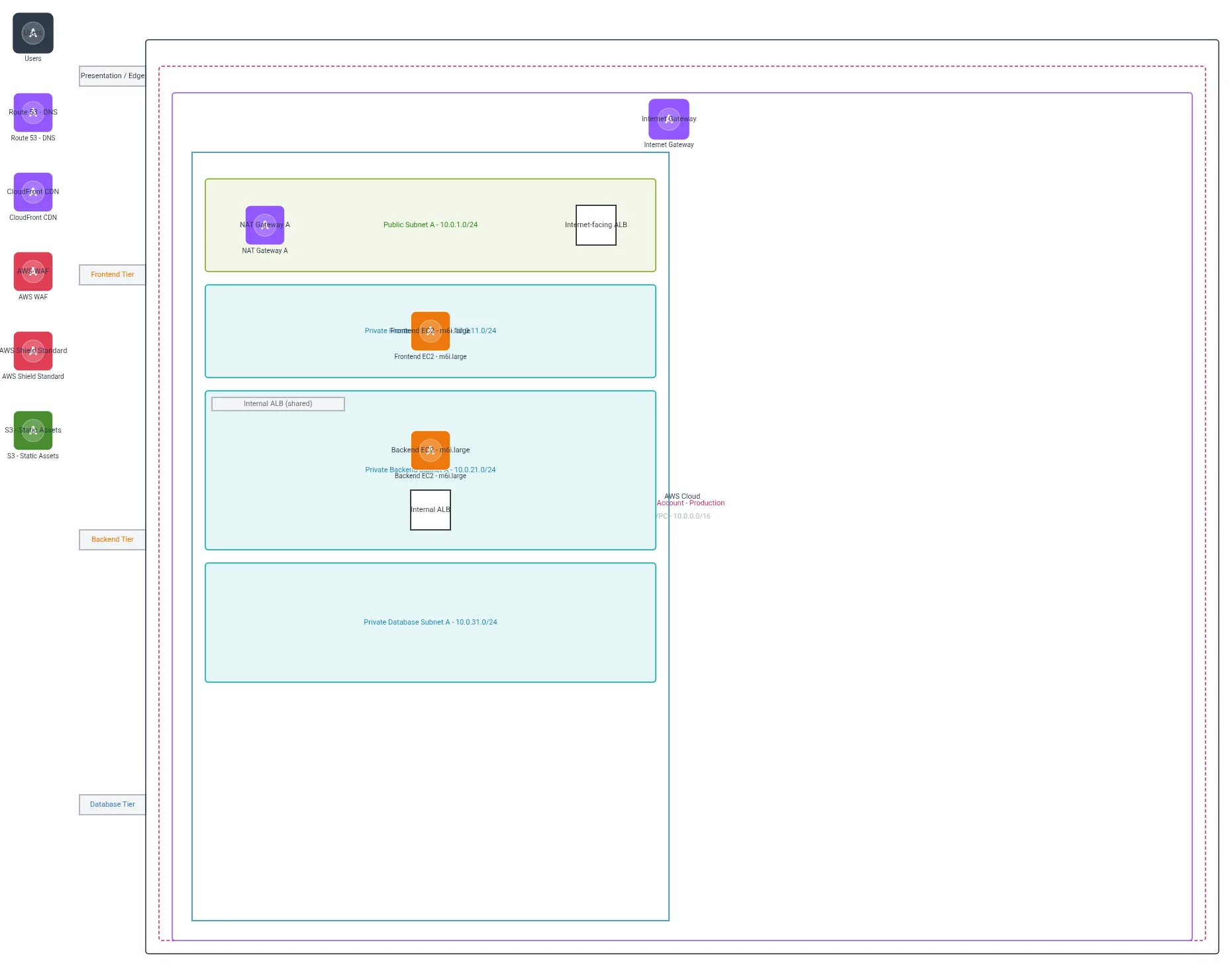Select the Database Tier label
Image resolution: width=1232 pixels, height=967 pixels.
(113, 805)
